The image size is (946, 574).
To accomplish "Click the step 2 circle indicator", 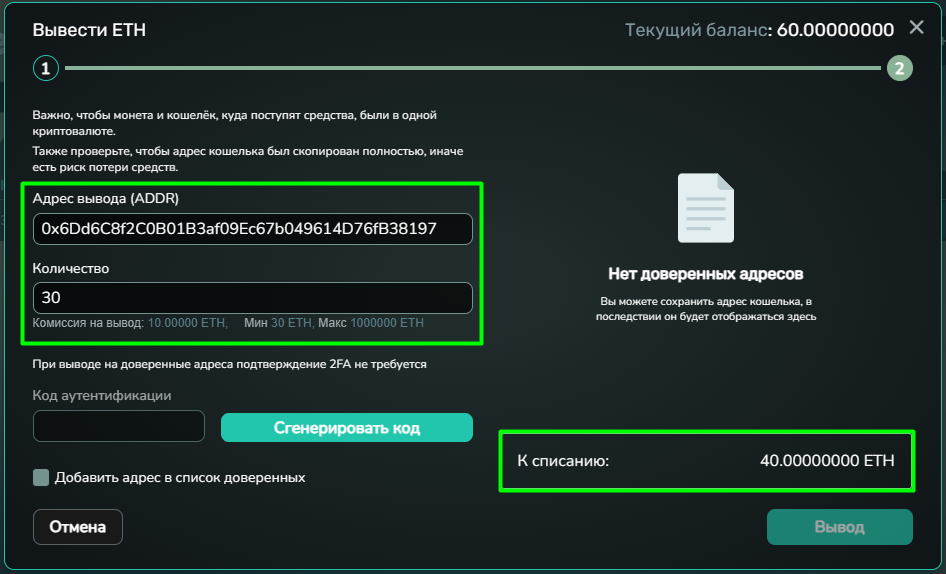I will click(898, 68).
